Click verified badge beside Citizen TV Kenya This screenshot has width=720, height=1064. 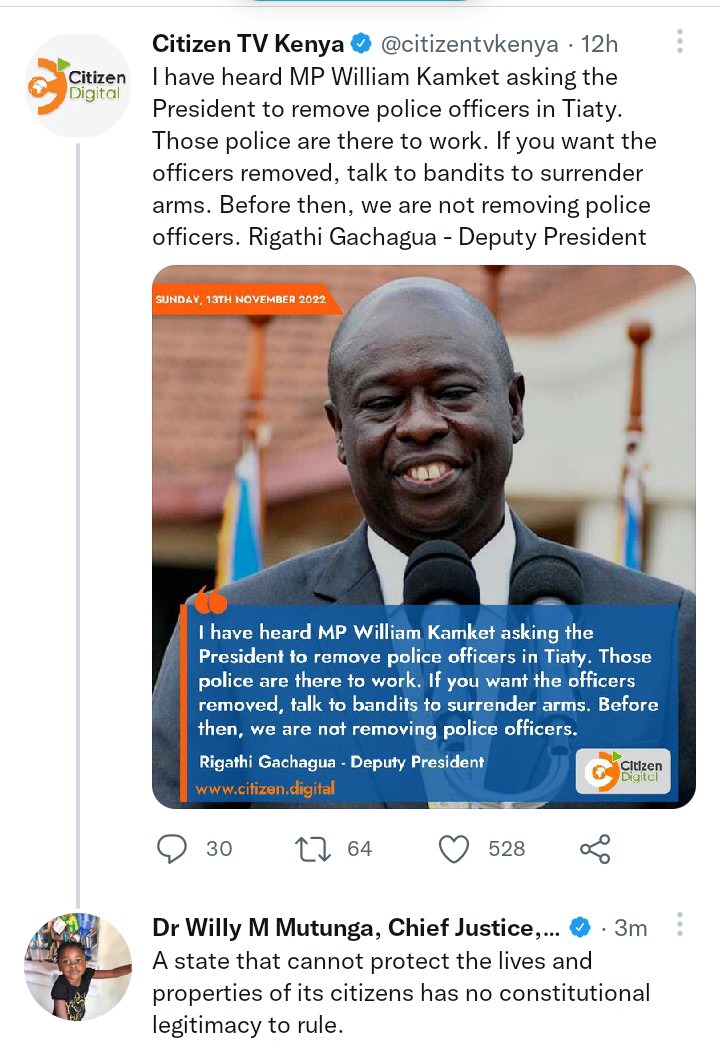click(x=361, y=44)
